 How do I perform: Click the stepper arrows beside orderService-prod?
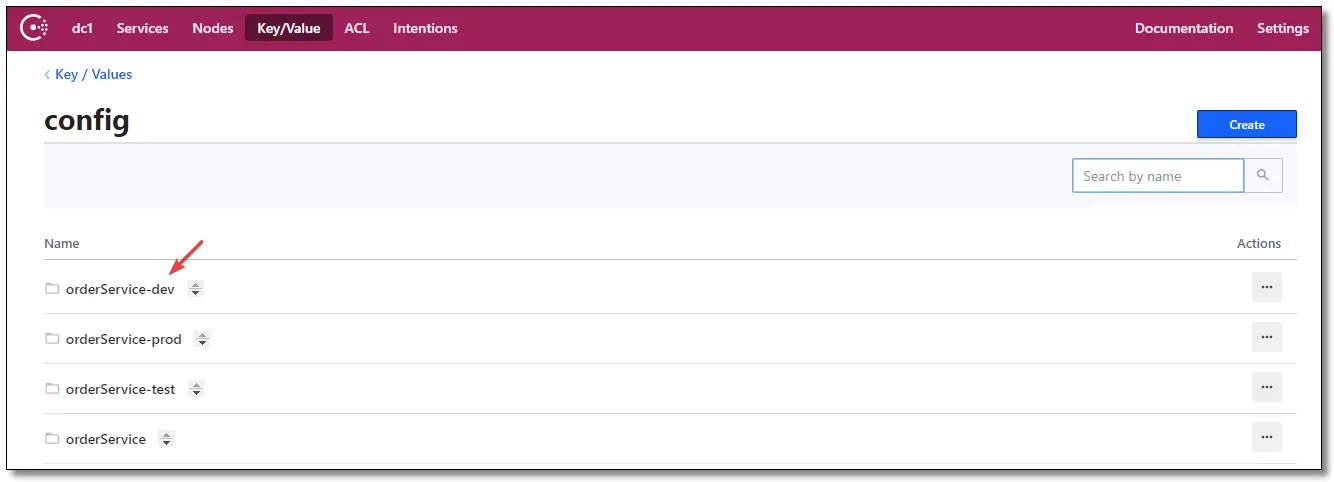[202, 339]
